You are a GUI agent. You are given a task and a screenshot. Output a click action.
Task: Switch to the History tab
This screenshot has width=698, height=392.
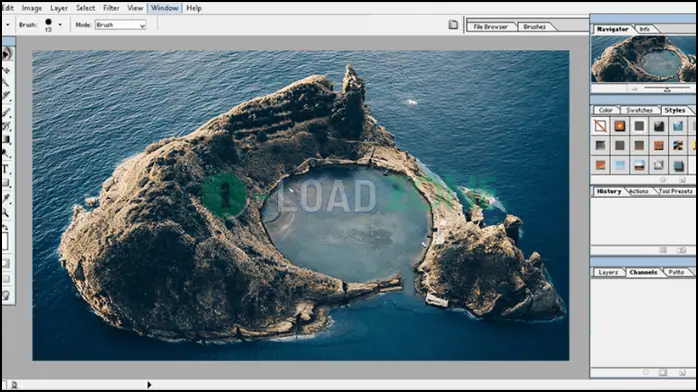tap(609, 191)
